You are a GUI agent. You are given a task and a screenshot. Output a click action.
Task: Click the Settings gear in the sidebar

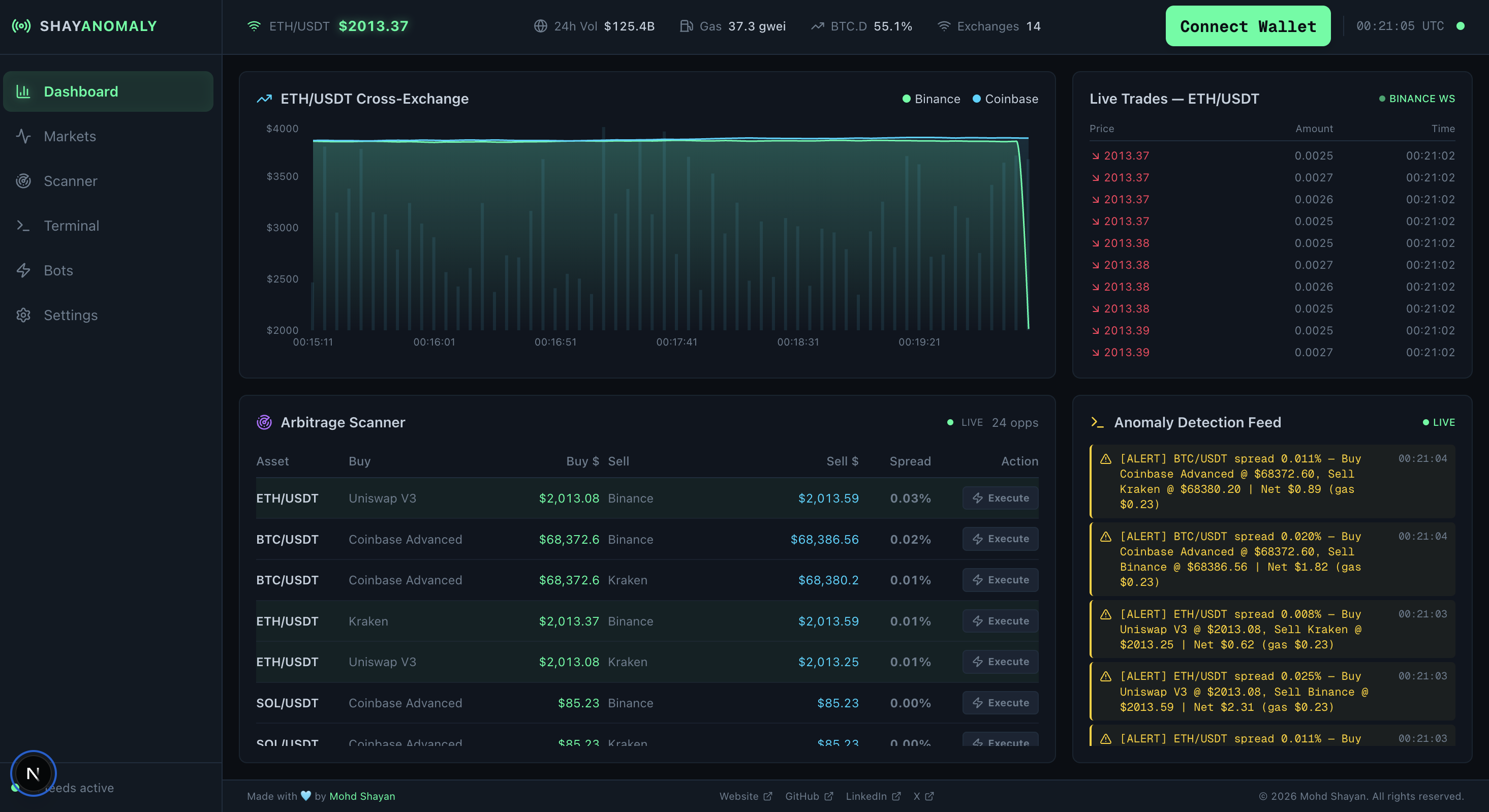[x=24, y=315]
